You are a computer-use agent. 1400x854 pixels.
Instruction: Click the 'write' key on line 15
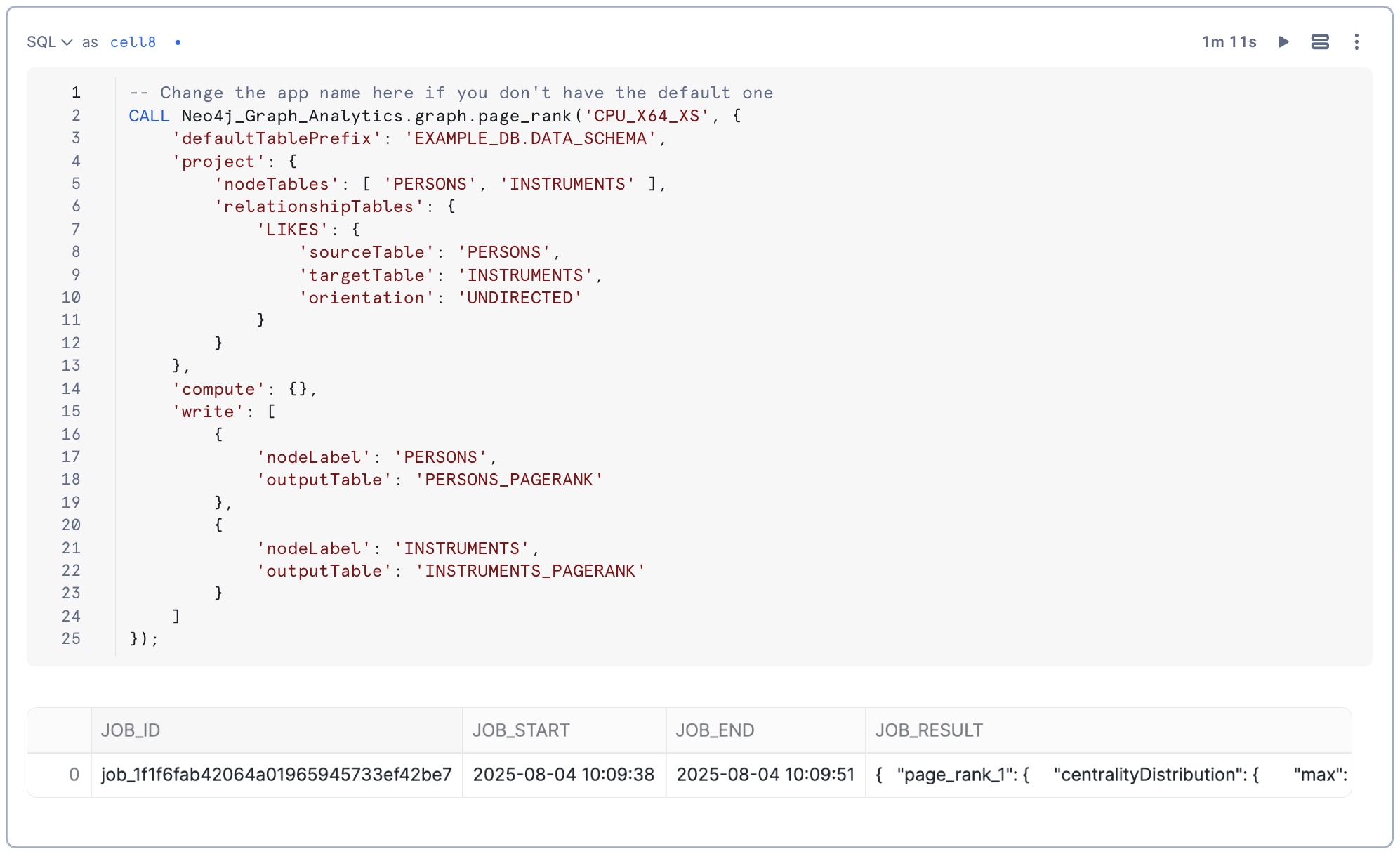[x=208, y=412]
